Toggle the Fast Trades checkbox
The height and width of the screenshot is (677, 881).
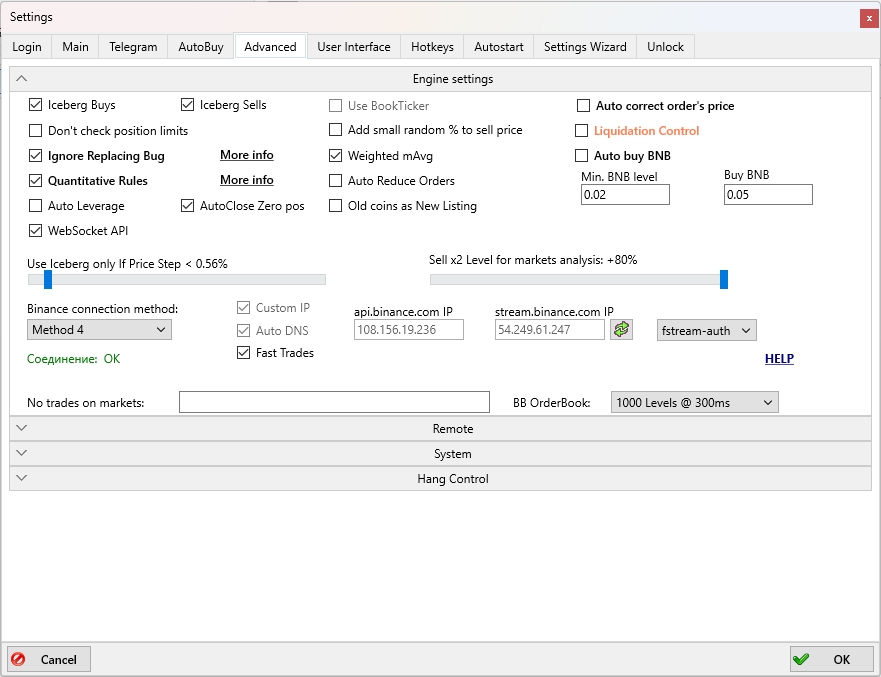point(243,352)
